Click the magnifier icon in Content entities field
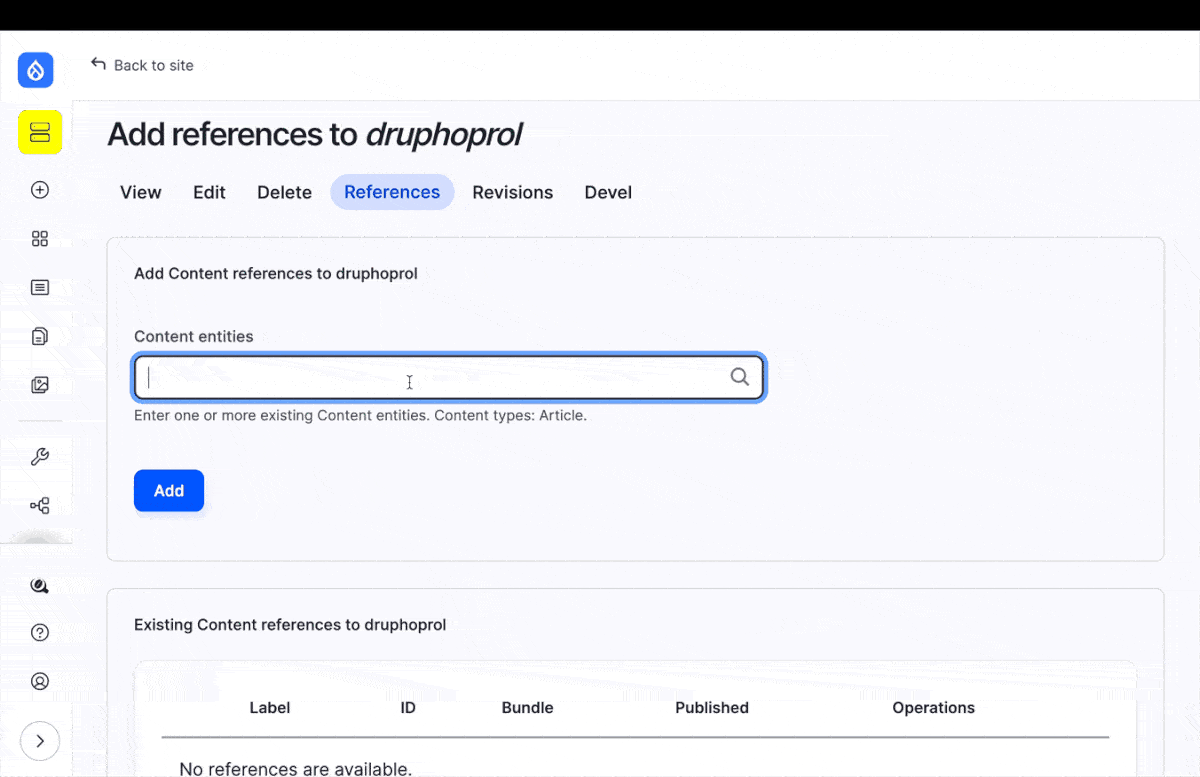 [740, 377]
